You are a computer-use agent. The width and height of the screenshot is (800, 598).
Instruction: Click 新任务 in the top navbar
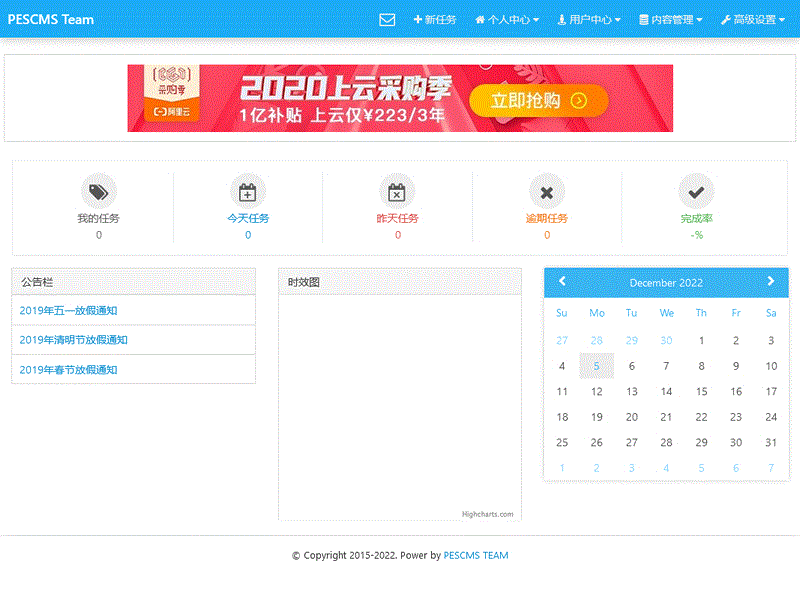pyautogui.click(x=435, y=19)
